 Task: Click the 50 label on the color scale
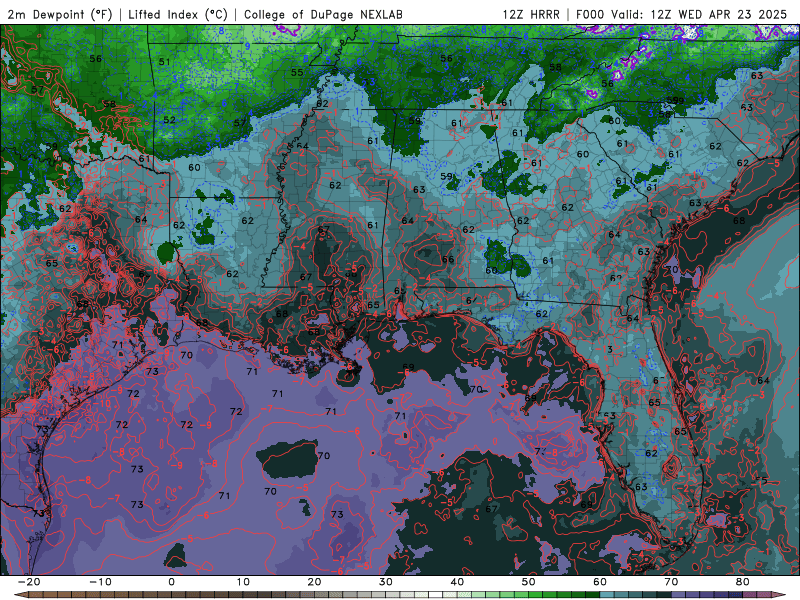[x=529, y=582]
